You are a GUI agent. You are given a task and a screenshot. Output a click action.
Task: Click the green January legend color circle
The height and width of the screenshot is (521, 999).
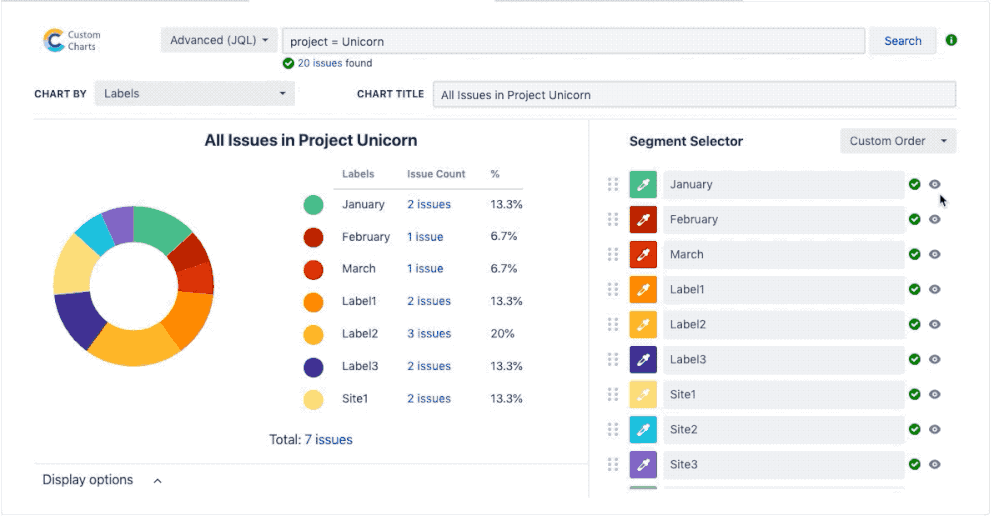(313, 205)
